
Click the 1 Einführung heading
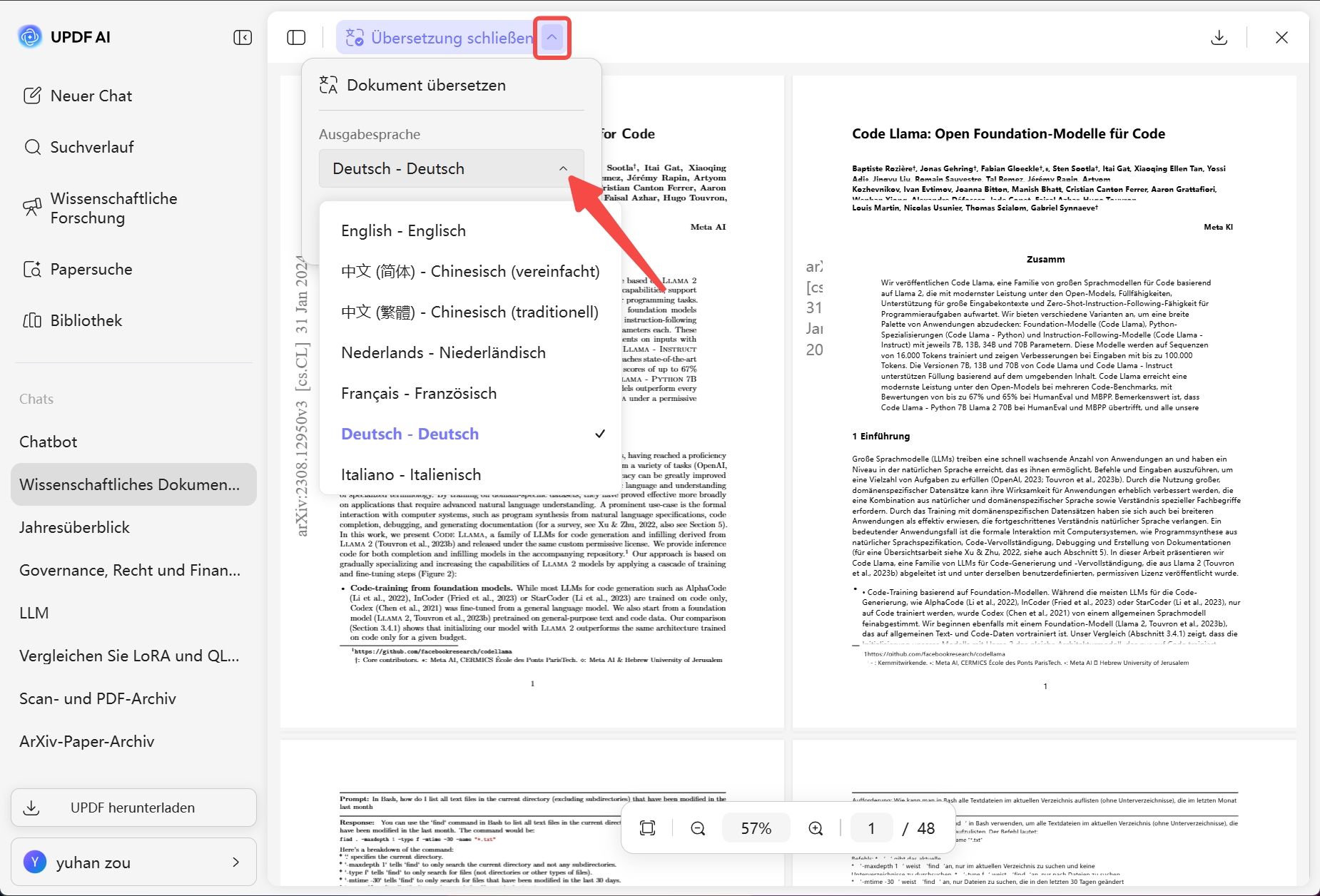(x=881, y=436)
